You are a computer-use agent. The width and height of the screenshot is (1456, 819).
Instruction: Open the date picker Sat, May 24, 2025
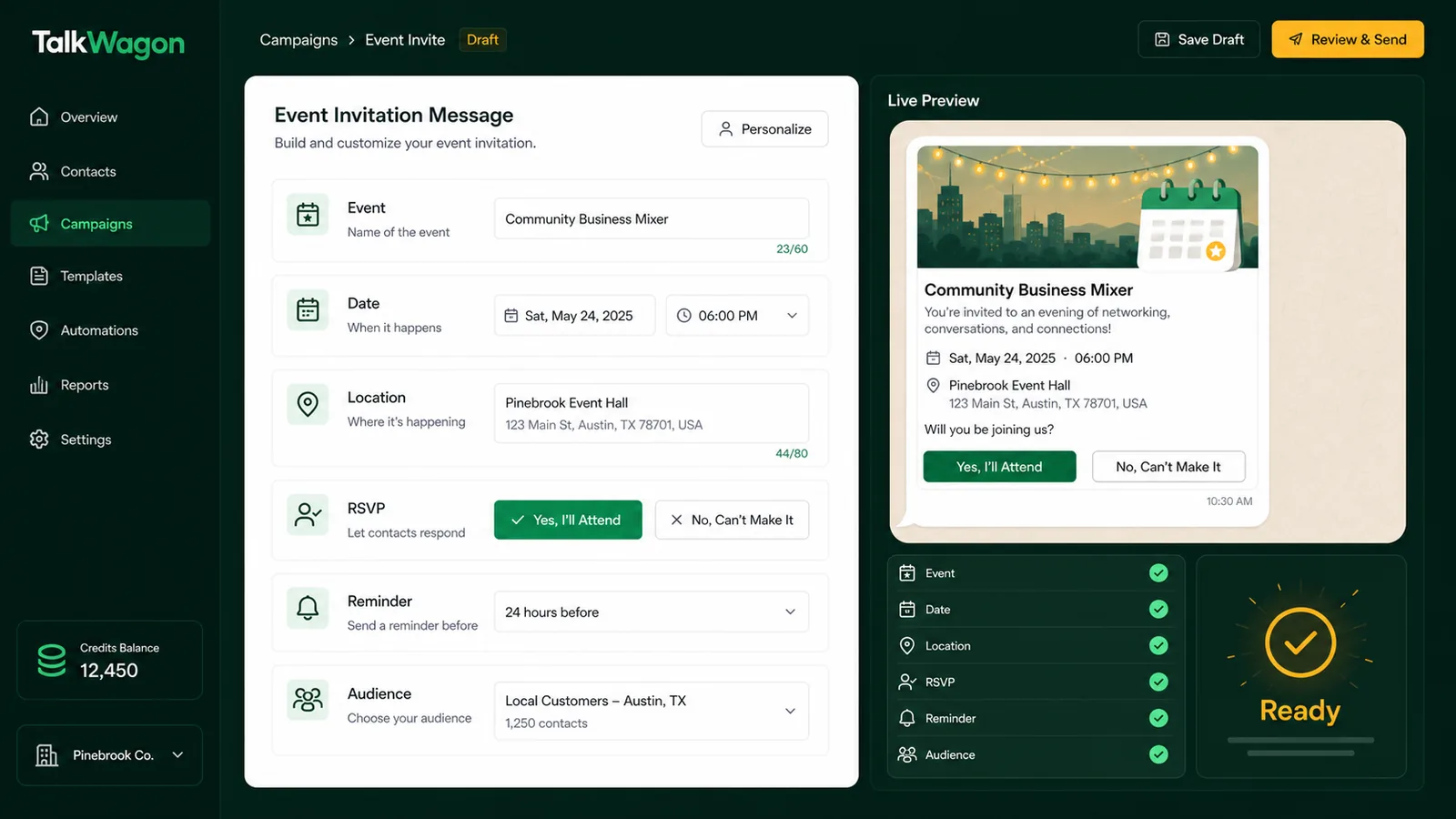point(574,316)
